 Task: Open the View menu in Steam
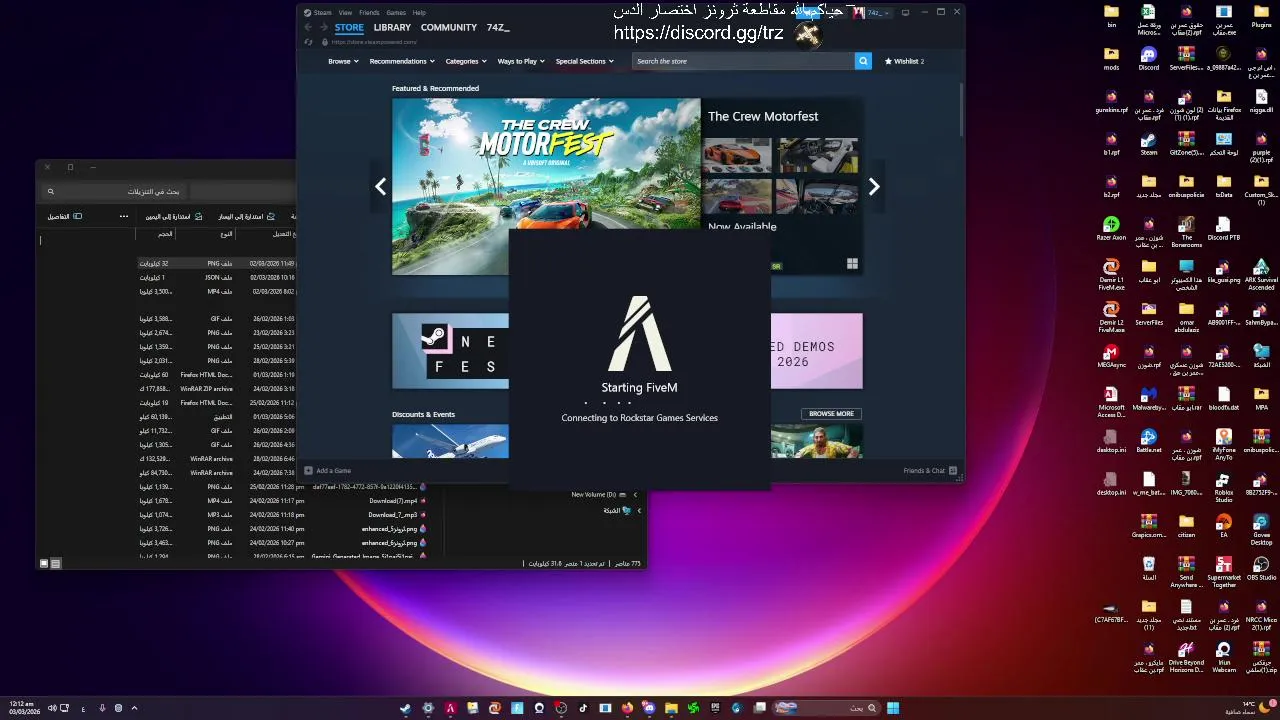click(345, 13)
